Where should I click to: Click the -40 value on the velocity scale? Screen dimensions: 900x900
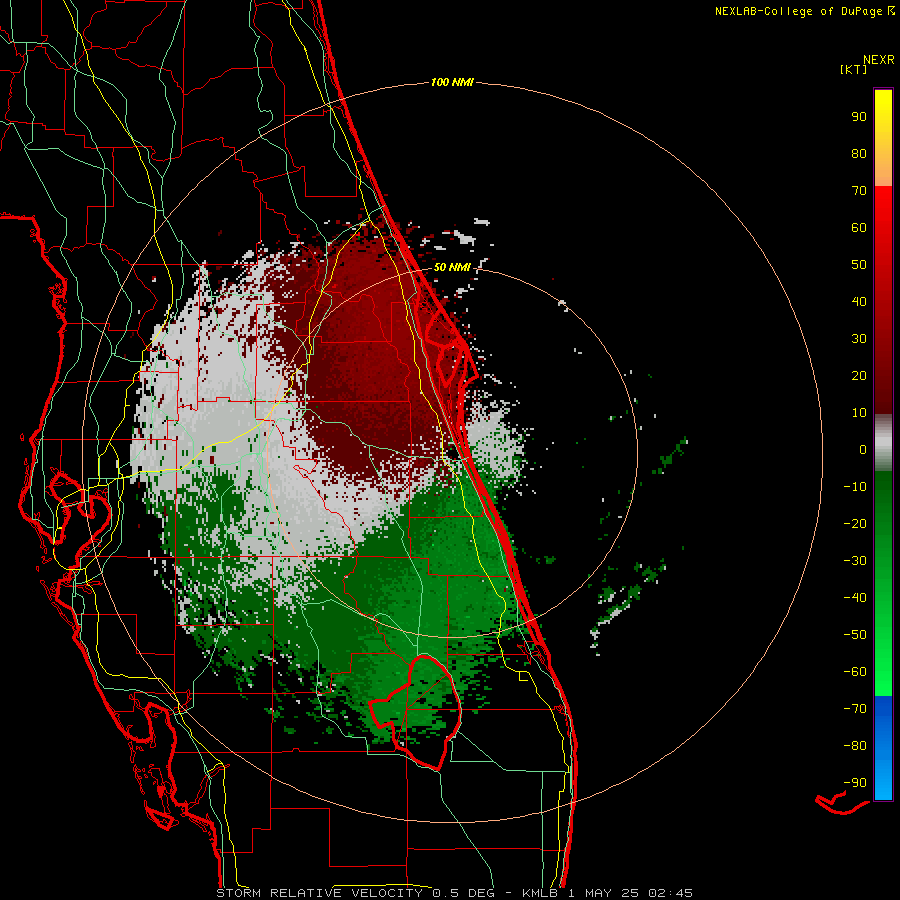click(x=855, y=598)
